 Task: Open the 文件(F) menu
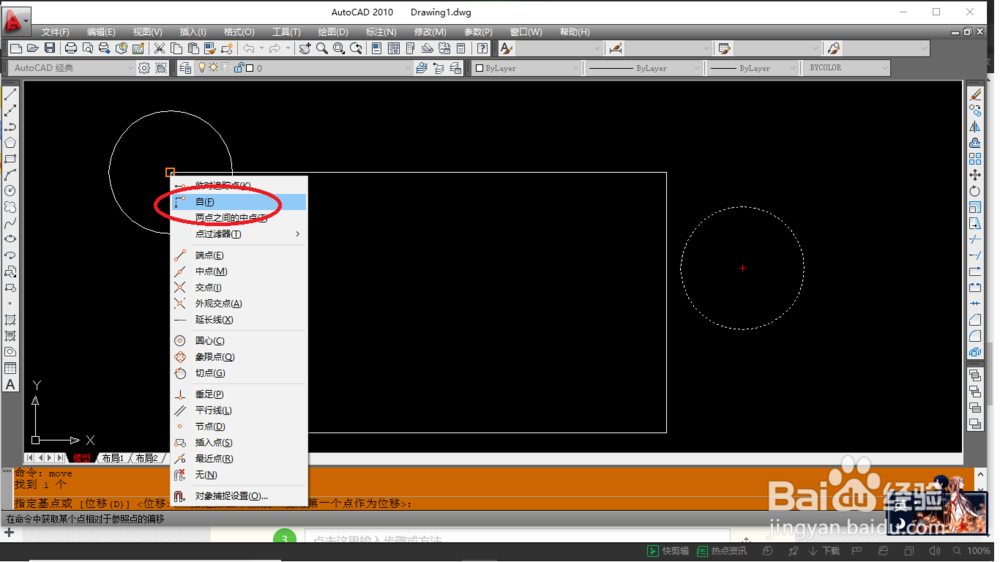[x=55, y=32]
